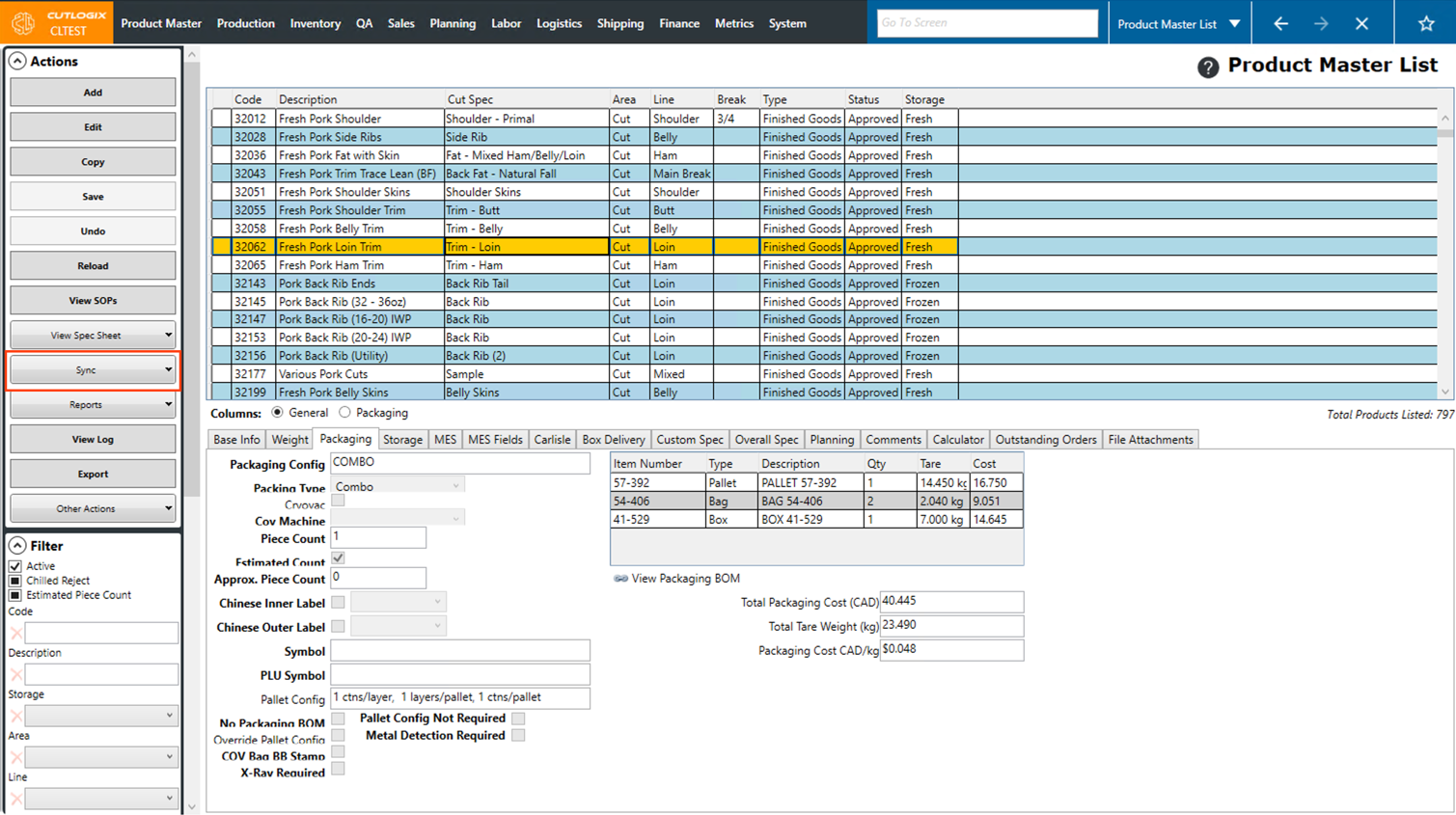The image size is (1456, 815).
Task: Click the Export button
Action: 93,475
